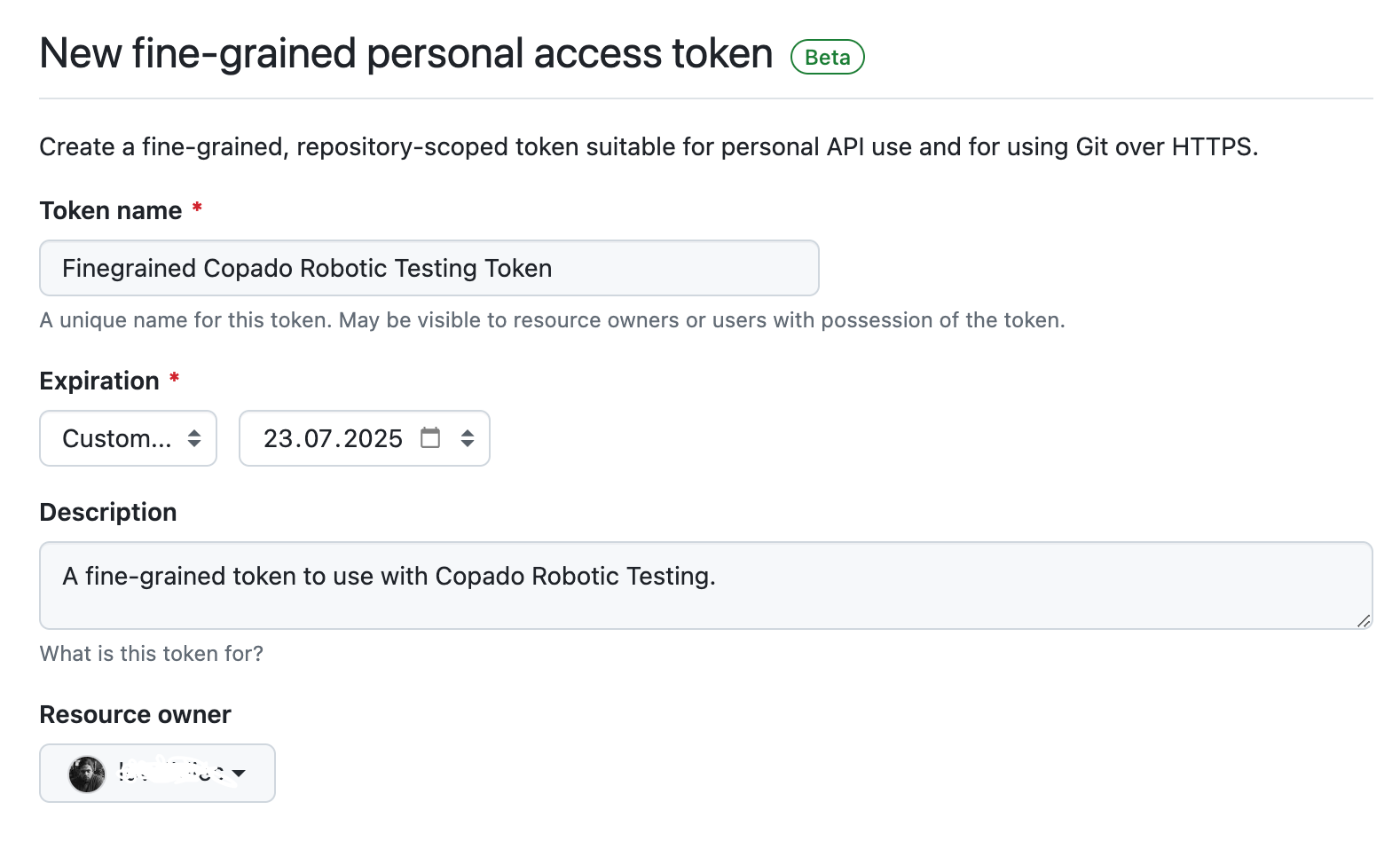Image resolution: width=1400 pixels, height=857 pixels.
Task: Click the 'What is this token for?' hint
Action: coord(152,654)
